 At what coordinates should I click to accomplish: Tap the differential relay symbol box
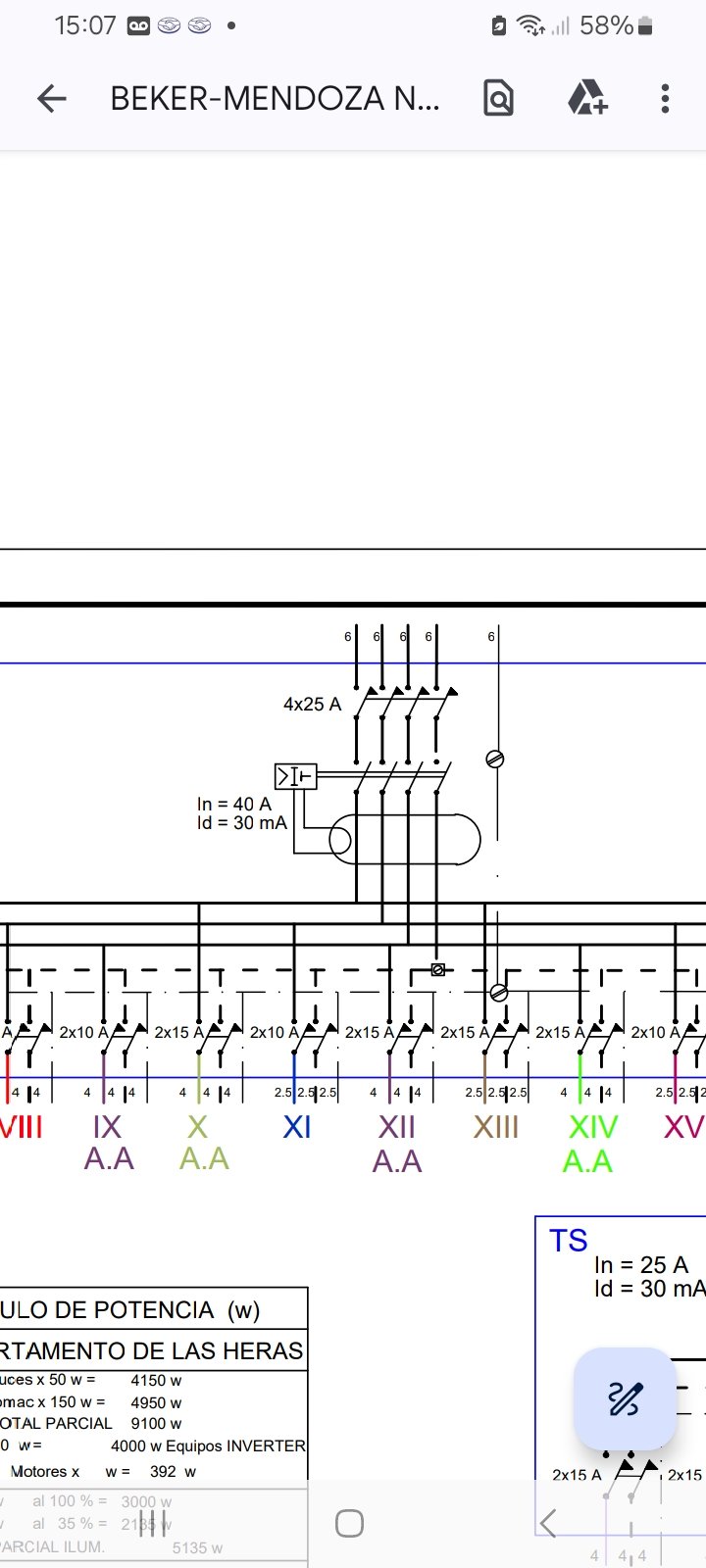click(x=295, y=777)
